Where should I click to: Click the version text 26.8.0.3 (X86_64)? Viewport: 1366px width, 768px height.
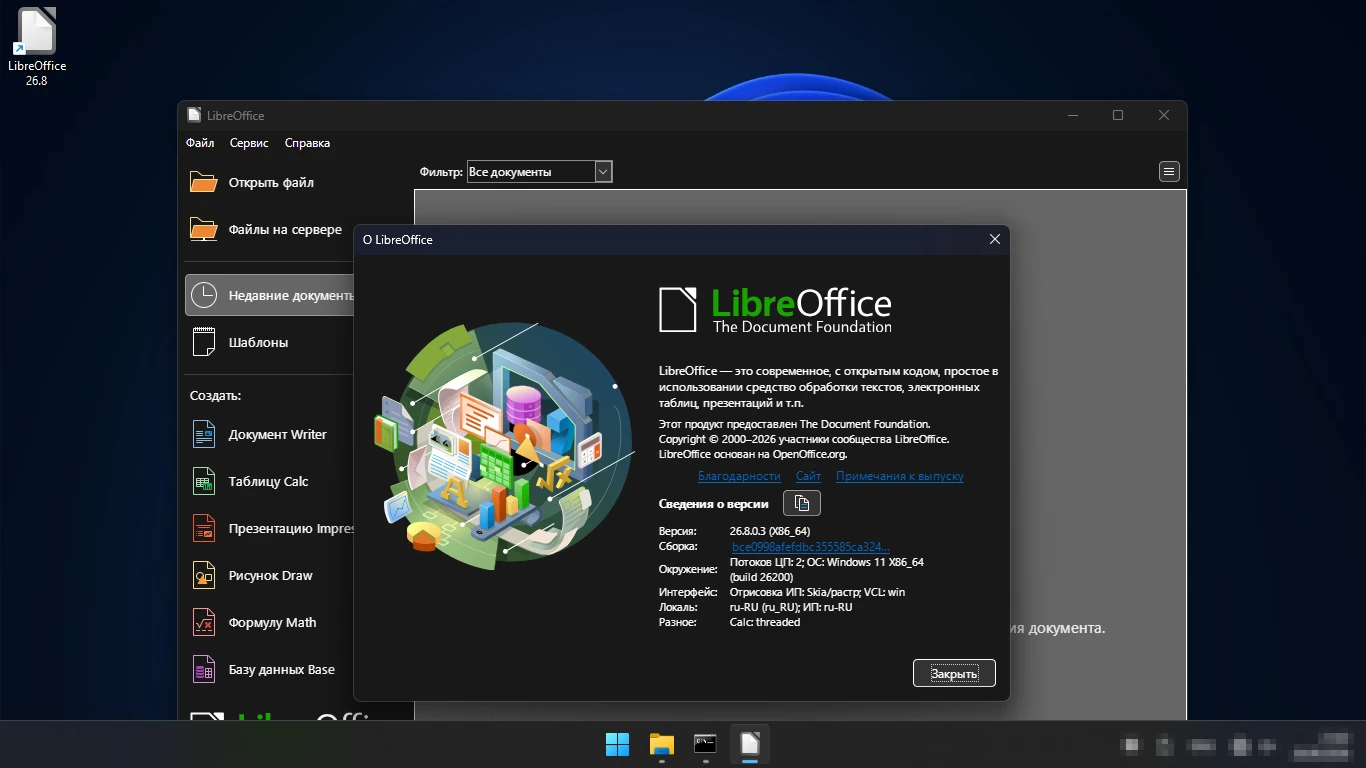(770, 531)
